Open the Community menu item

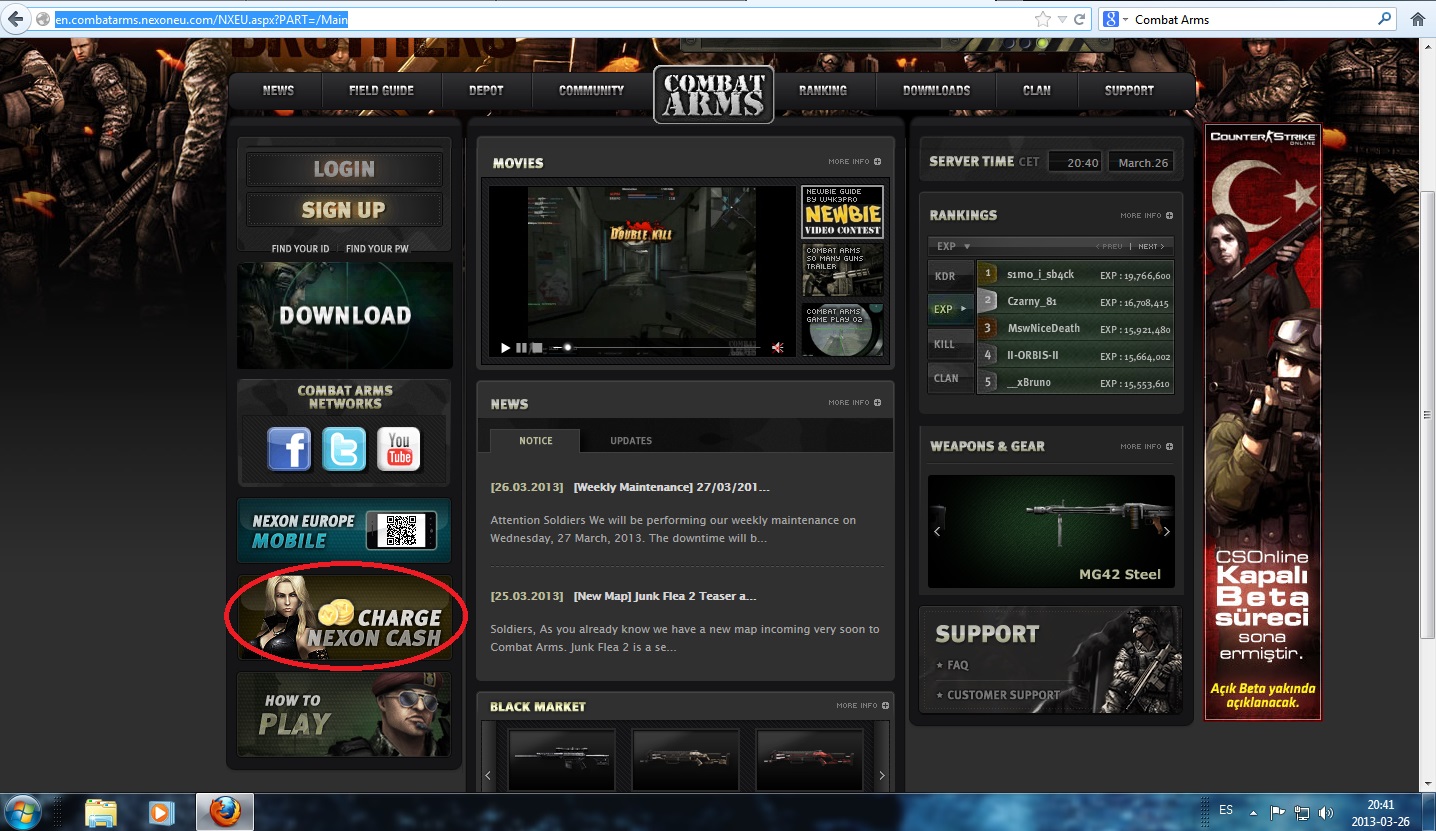(x=591, y=90)
